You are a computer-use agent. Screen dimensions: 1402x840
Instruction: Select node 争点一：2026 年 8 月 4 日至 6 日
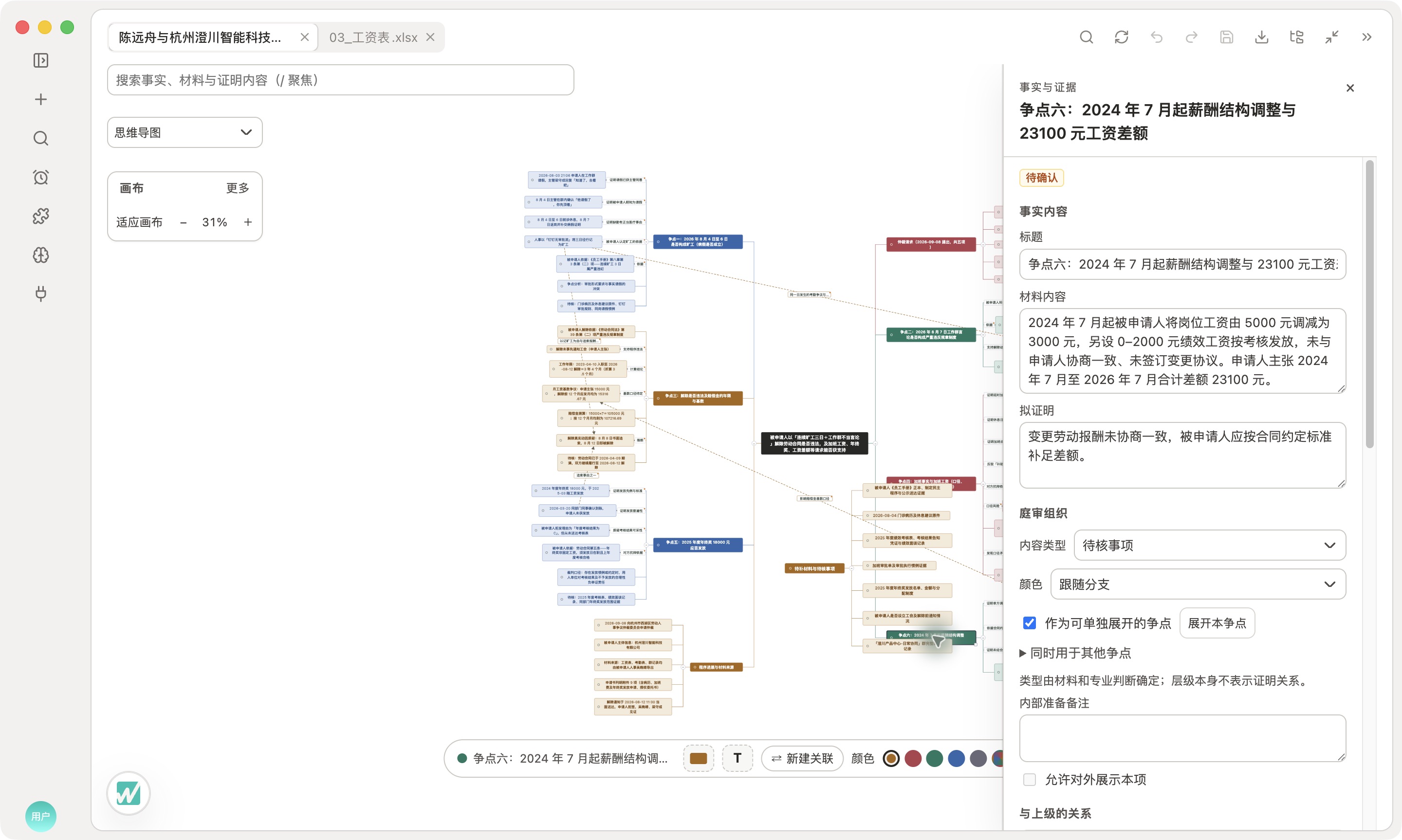click(x=698, y=242)
